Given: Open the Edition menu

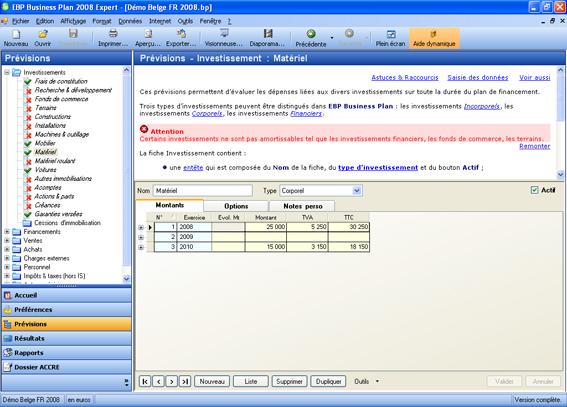Looking at the screenshot, I should coord(45,21).
